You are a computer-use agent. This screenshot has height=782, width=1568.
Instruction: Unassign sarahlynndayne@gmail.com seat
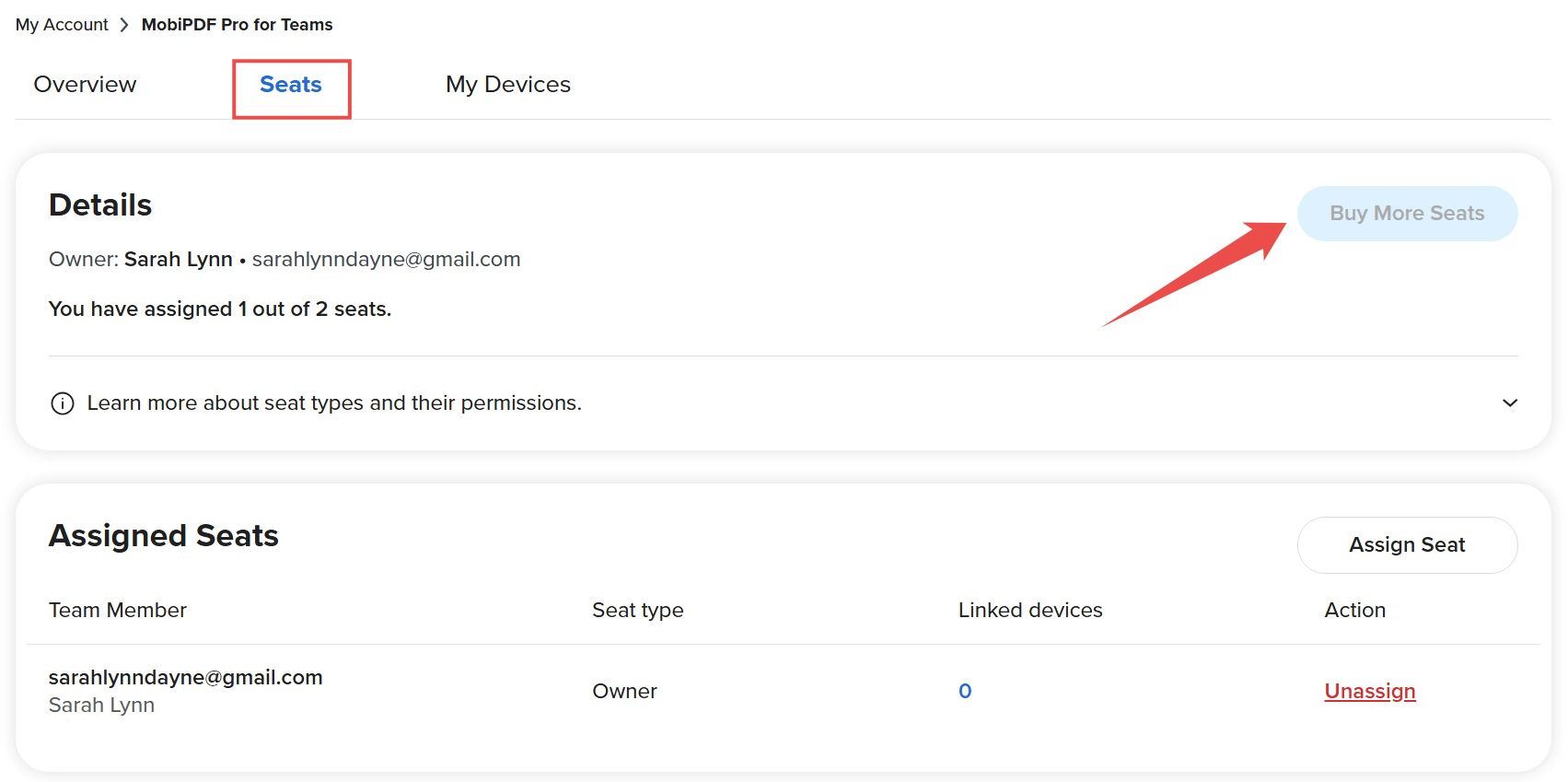coord(1370,691)
